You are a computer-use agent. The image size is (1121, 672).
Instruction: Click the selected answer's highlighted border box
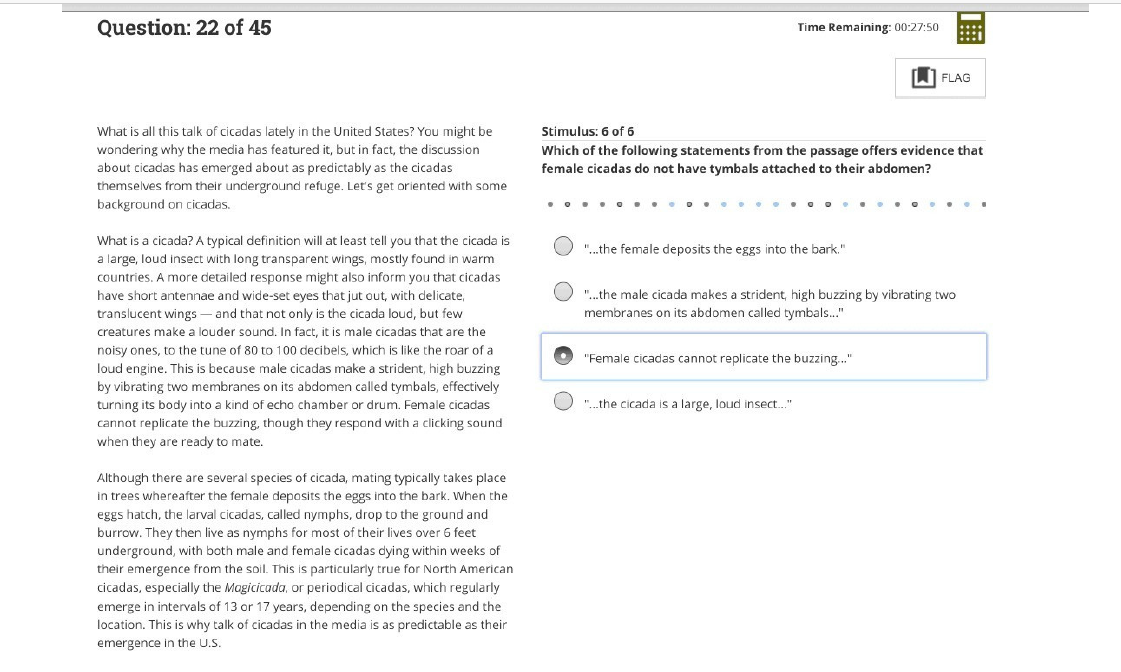click(x=764, y=356)
